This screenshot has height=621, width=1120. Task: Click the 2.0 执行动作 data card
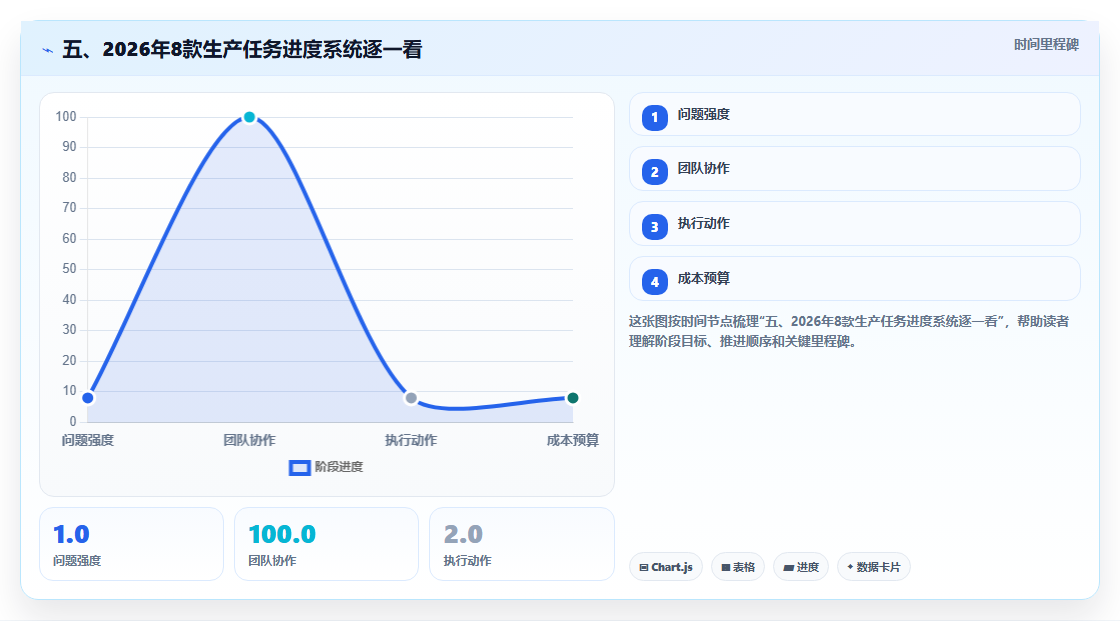point(521,544)
